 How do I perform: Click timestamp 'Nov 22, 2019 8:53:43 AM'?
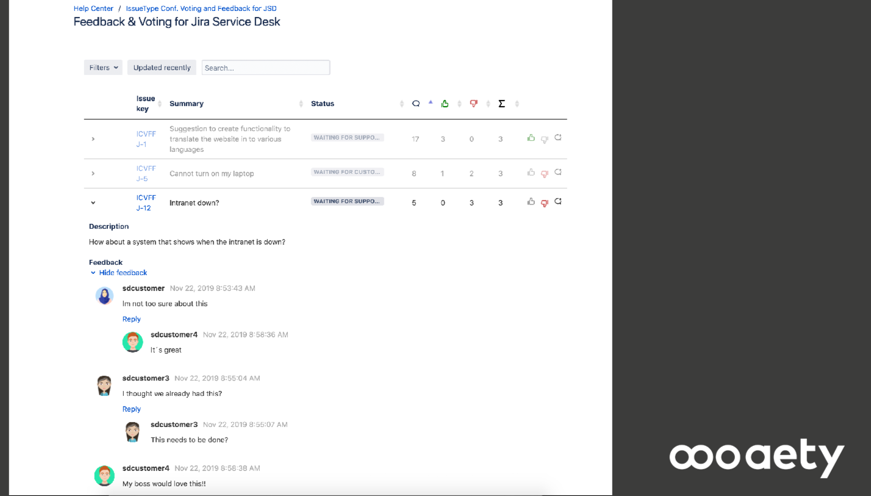click(213, 288)
